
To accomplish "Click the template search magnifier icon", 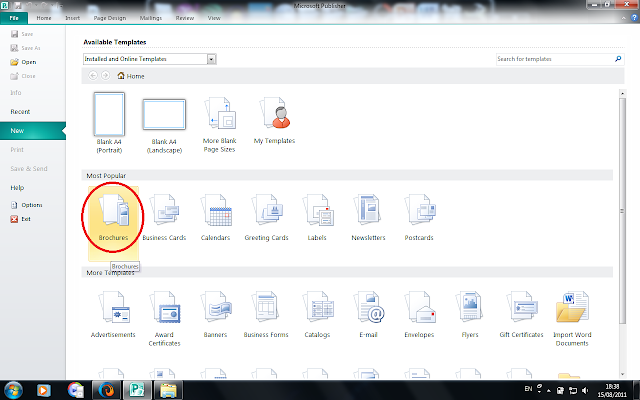I will click(618, 59).
